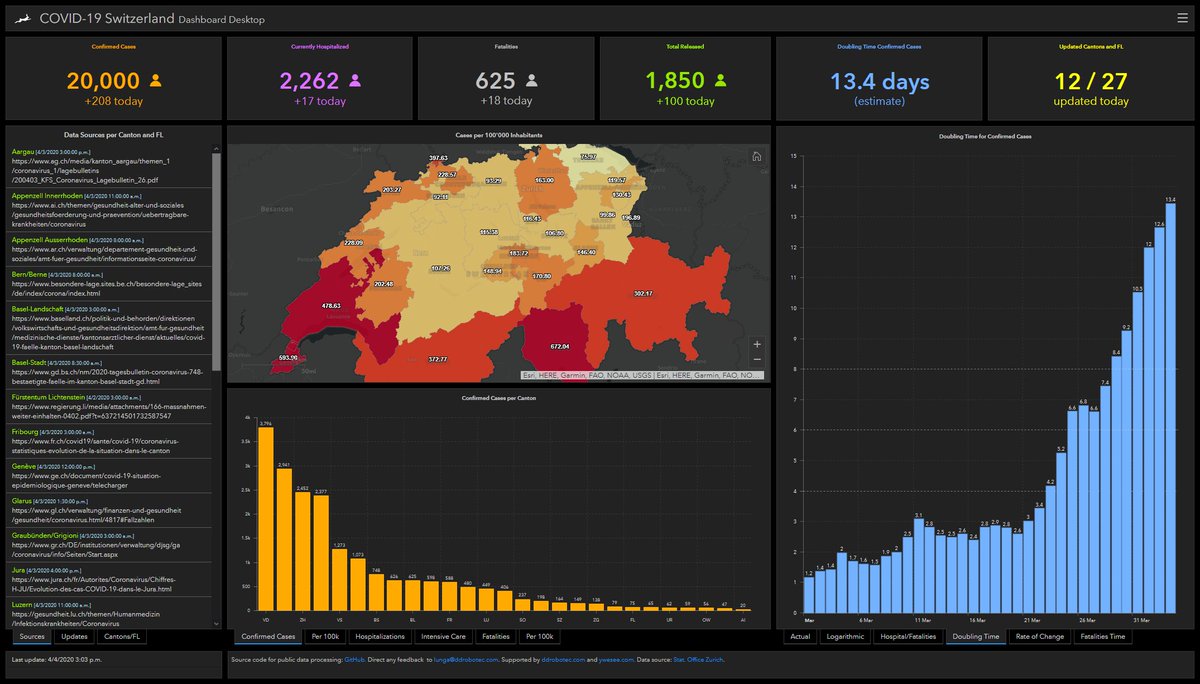Open the Hospital/Fatalities tab
1200x684 pixels.
point(909,636)
